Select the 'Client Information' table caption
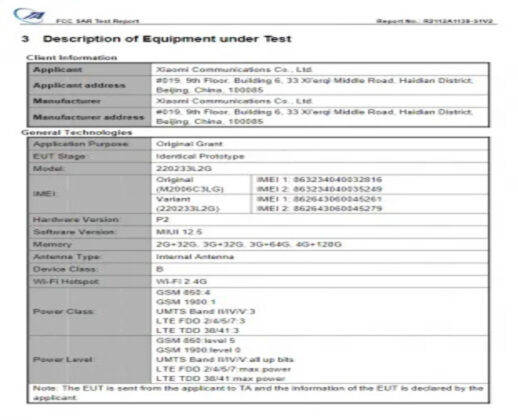 click(72, 58)
